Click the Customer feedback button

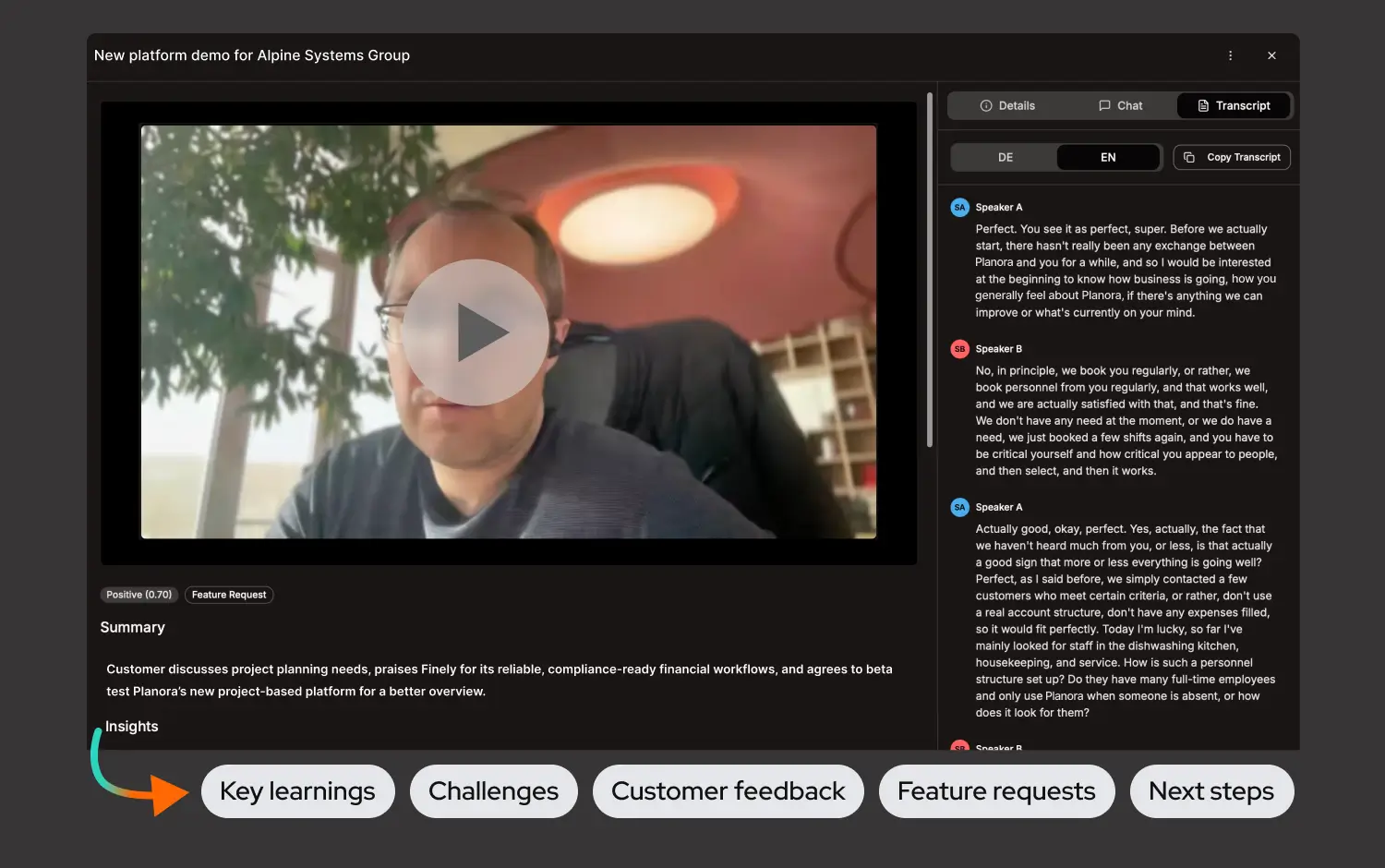point(728,791)
